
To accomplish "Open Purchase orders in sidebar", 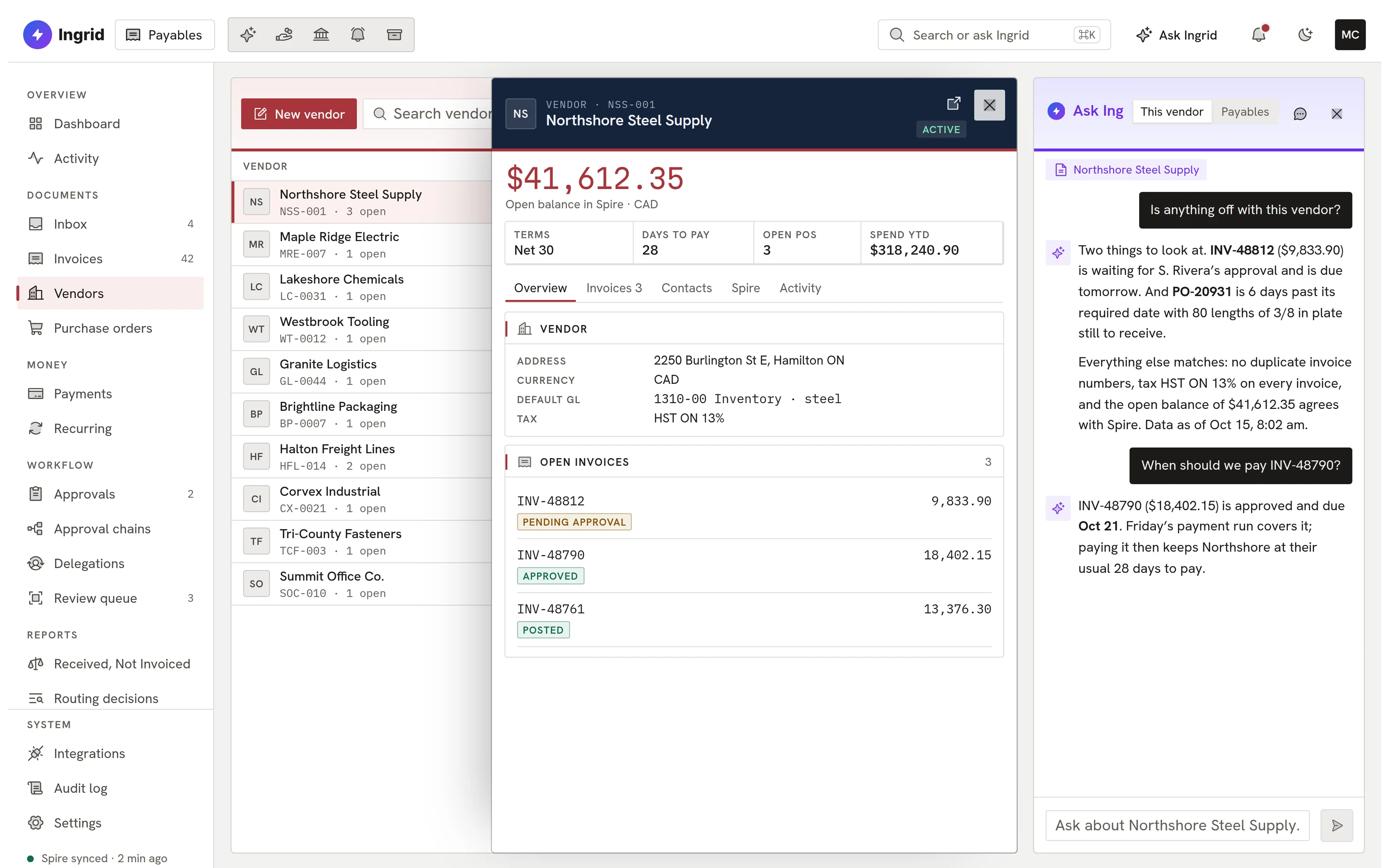I will click(110, 328).
